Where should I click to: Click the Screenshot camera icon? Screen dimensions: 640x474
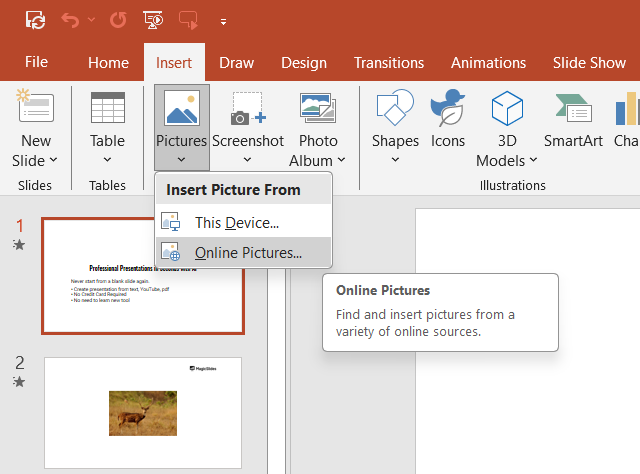[x=247, y=109]
